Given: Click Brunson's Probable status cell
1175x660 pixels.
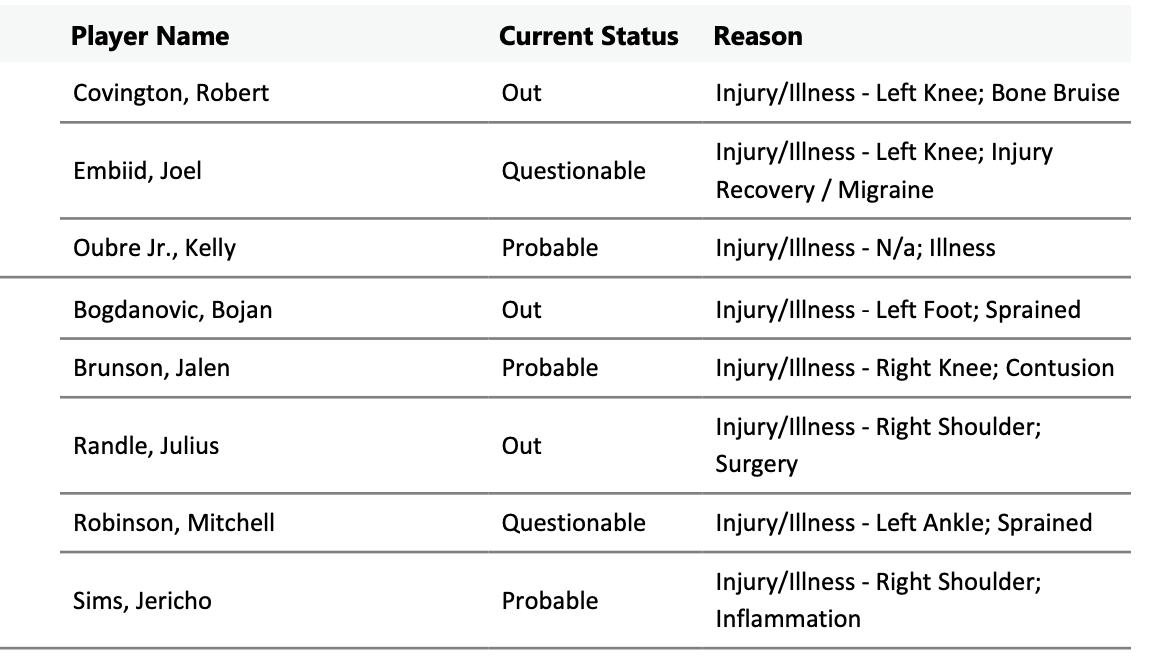Looking at the screenshot, I should [549, 368].
